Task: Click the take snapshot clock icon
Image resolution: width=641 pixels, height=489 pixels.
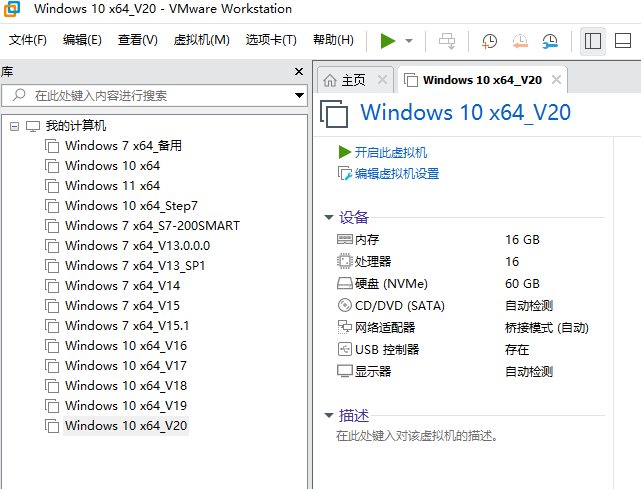Action: pyautogui.click(x=489, y=41)
